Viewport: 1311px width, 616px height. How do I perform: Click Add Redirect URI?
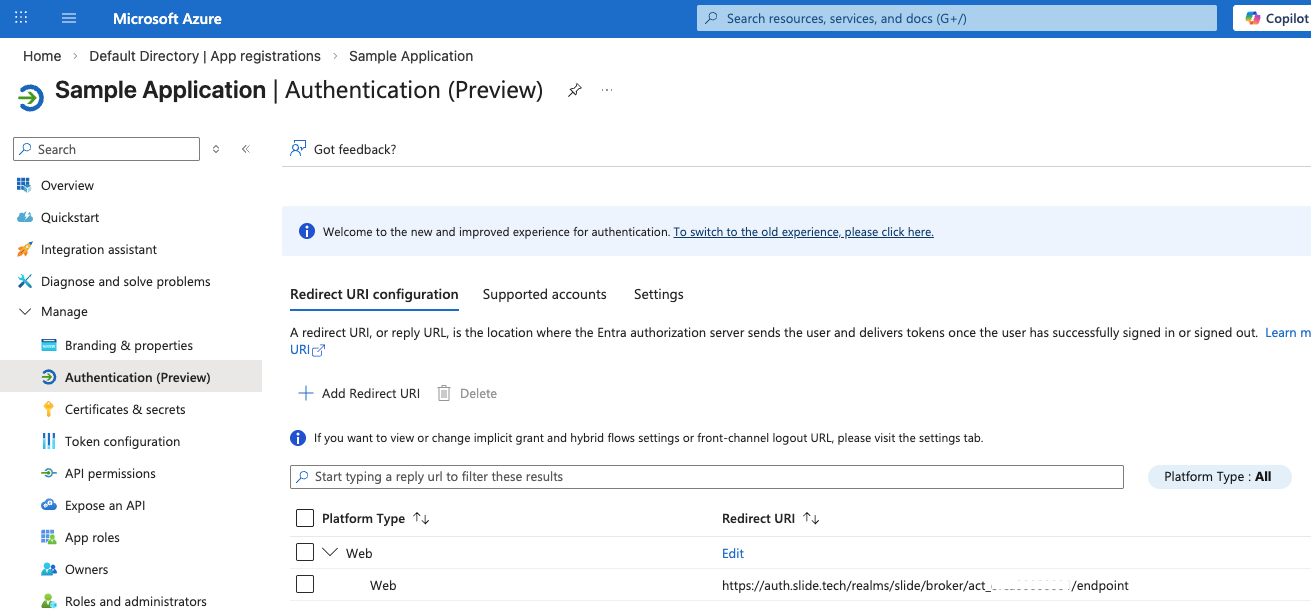(x=358, y=393)
